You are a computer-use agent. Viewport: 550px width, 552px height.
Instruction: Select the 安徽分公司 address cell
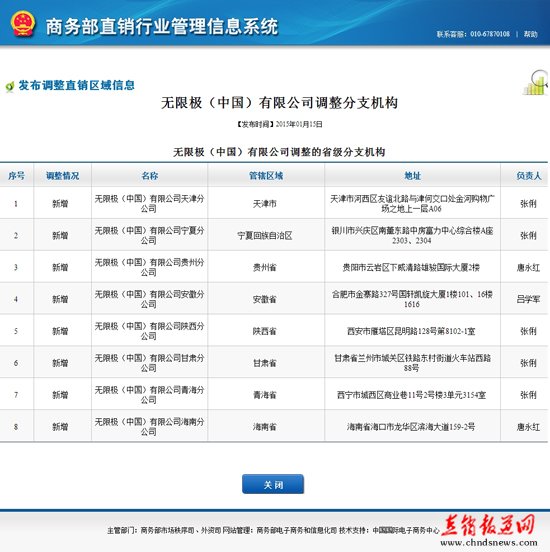412,299
